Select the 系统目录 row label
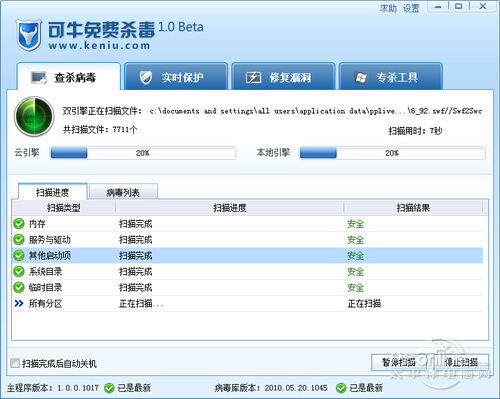 (45, 272)
